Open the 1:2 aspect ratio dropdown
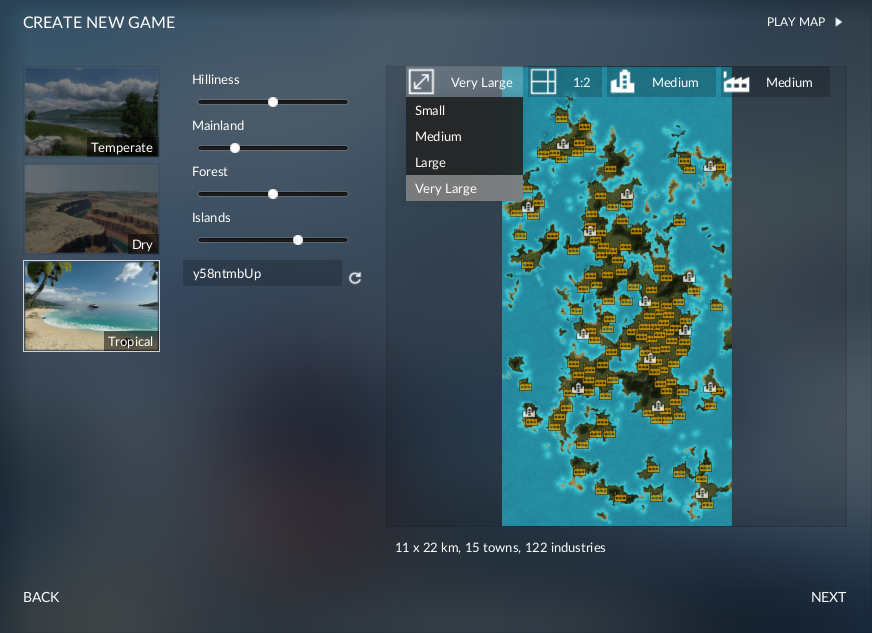Screen dimensions: 872x633 564,82
